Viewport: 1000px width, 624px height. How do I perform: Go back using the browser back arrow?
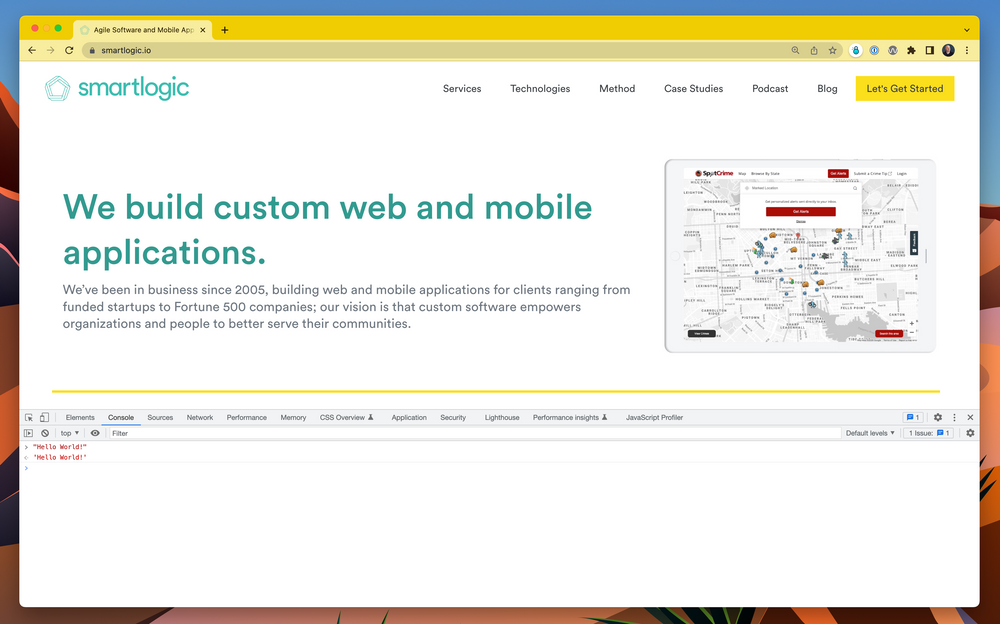point(32,50)
